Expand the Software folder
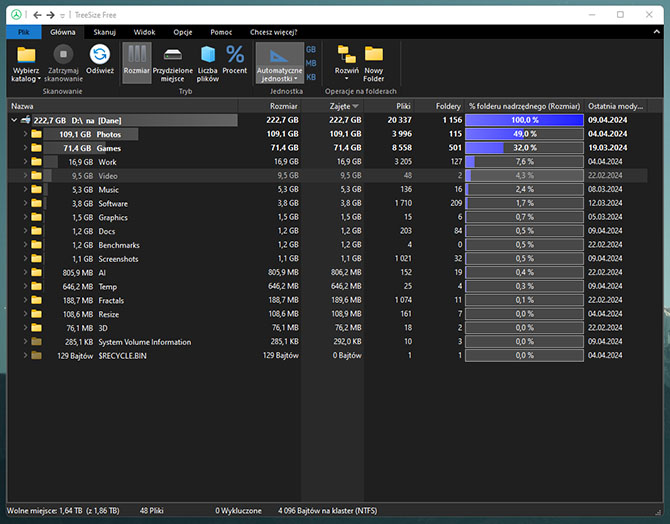 point(25,203)
